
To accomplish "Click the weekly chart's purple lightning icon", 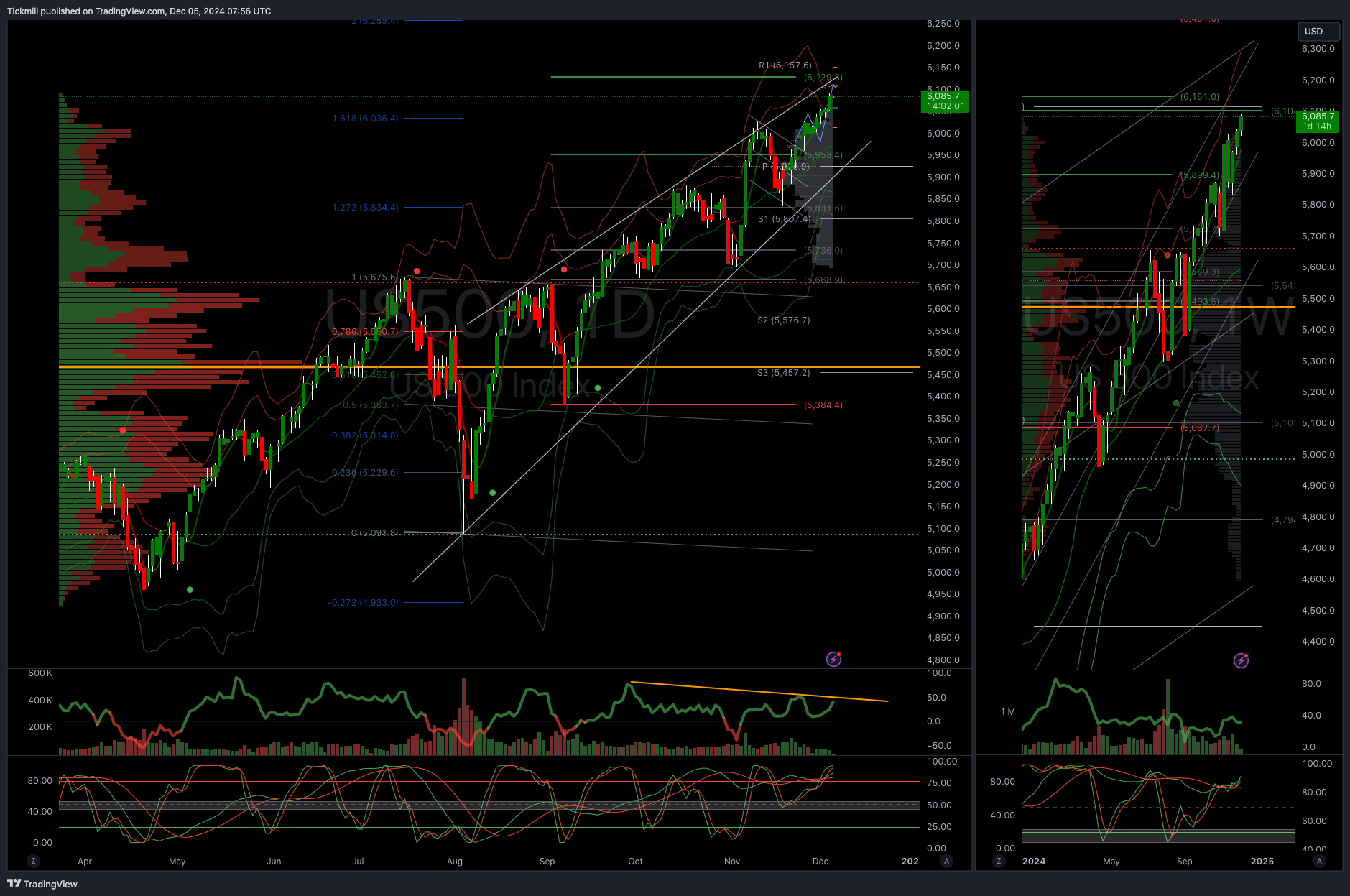I will tap(1241, 660).
